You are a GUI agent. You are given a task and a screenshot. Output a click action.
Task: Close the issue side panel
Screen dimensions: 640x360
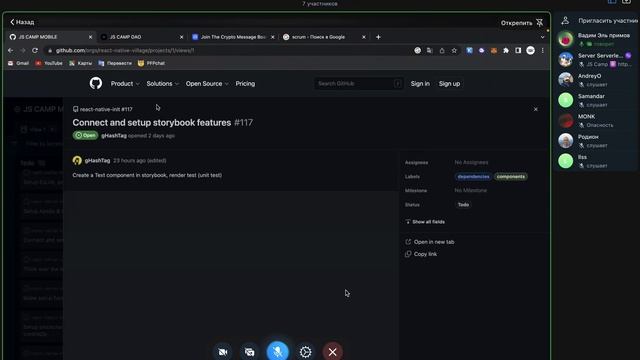[536, 109]
